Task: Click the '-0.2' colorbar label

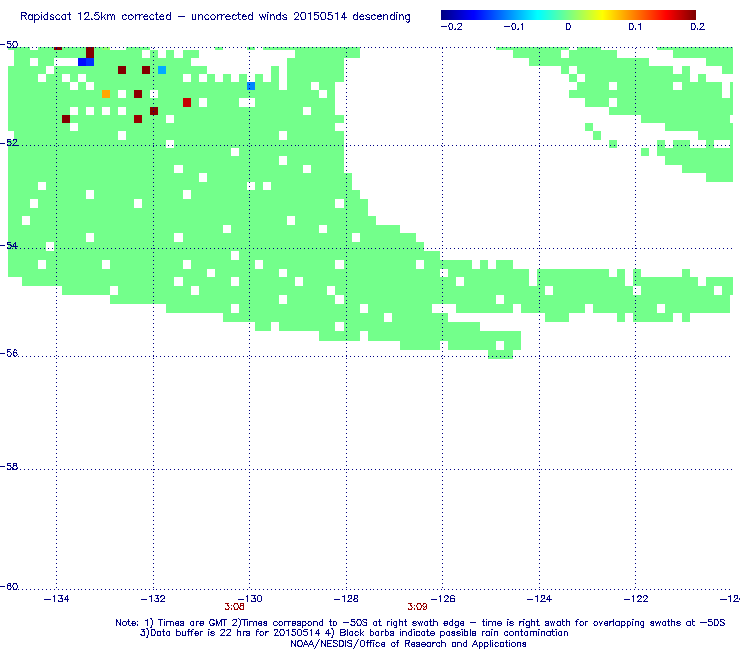Action: click(451, 27)
